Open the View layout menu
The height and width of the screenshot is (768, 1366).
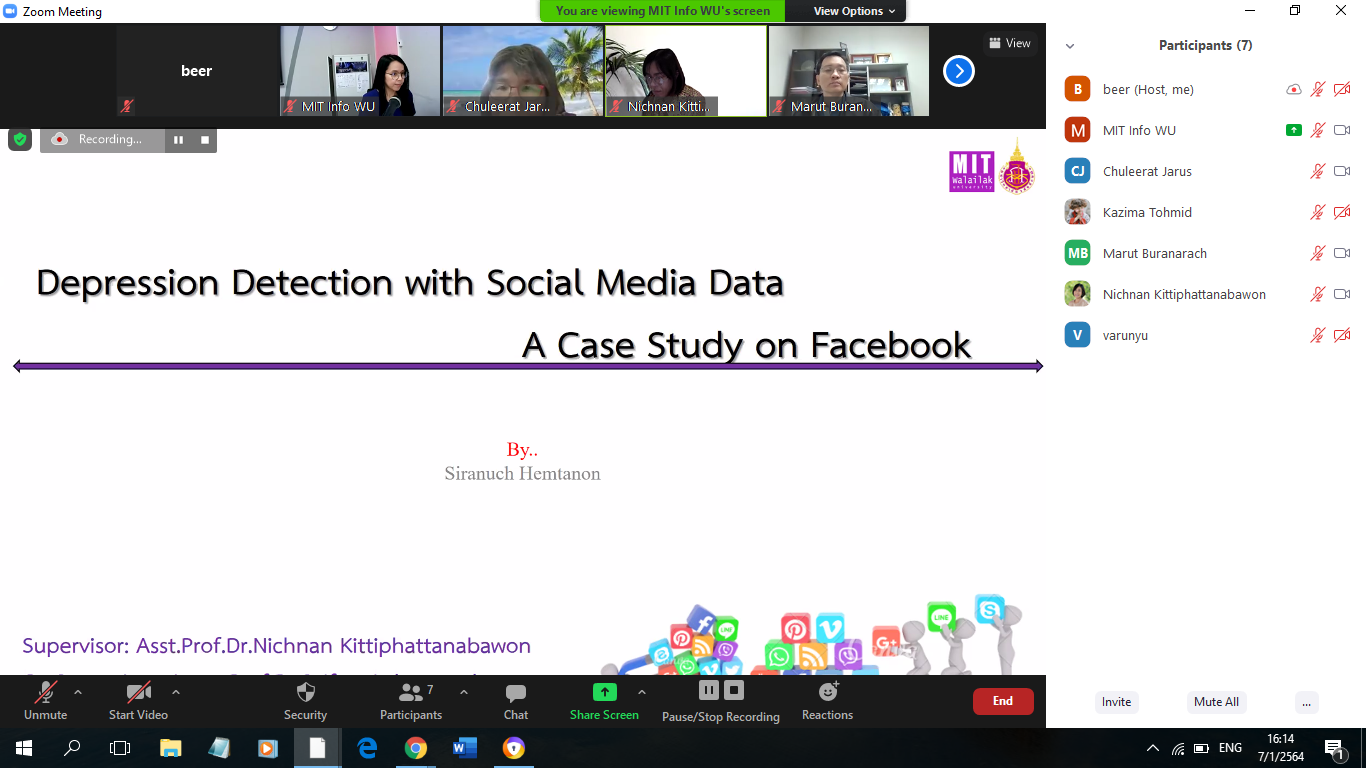coord(1009,43)
